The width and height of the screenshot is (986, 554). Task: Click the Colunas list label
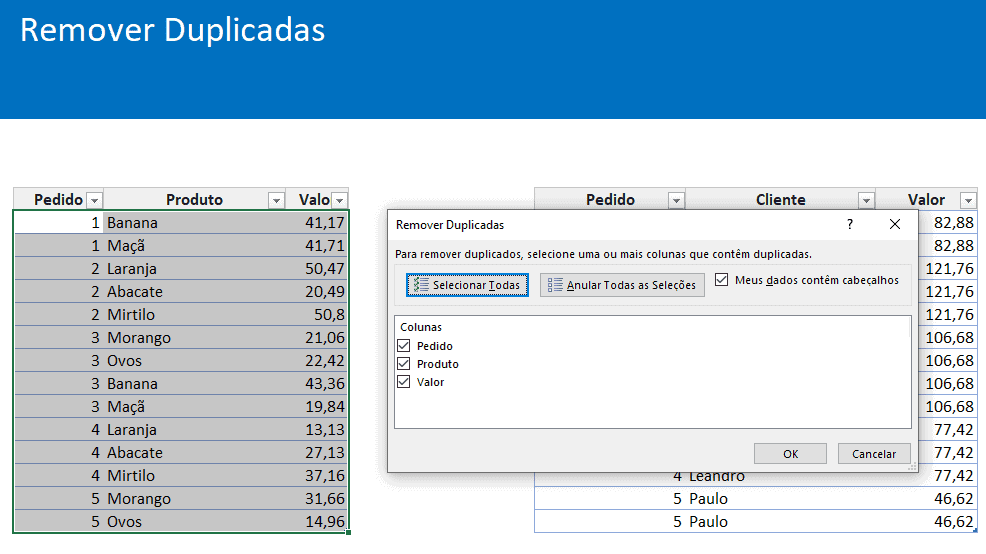tap(421, 327)
